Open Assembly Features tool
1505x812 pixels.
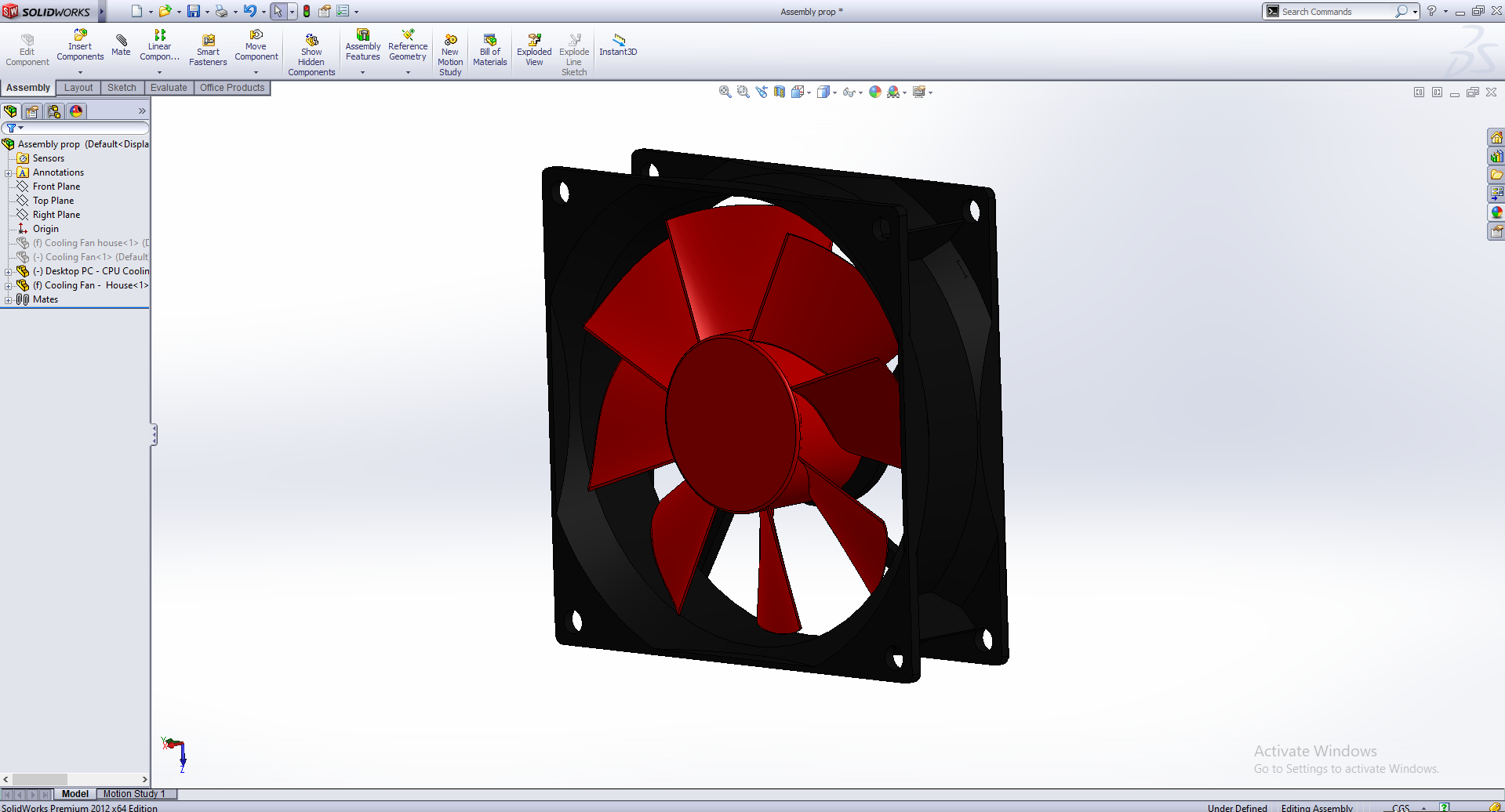pyautogui.click(x=363, y=45)
